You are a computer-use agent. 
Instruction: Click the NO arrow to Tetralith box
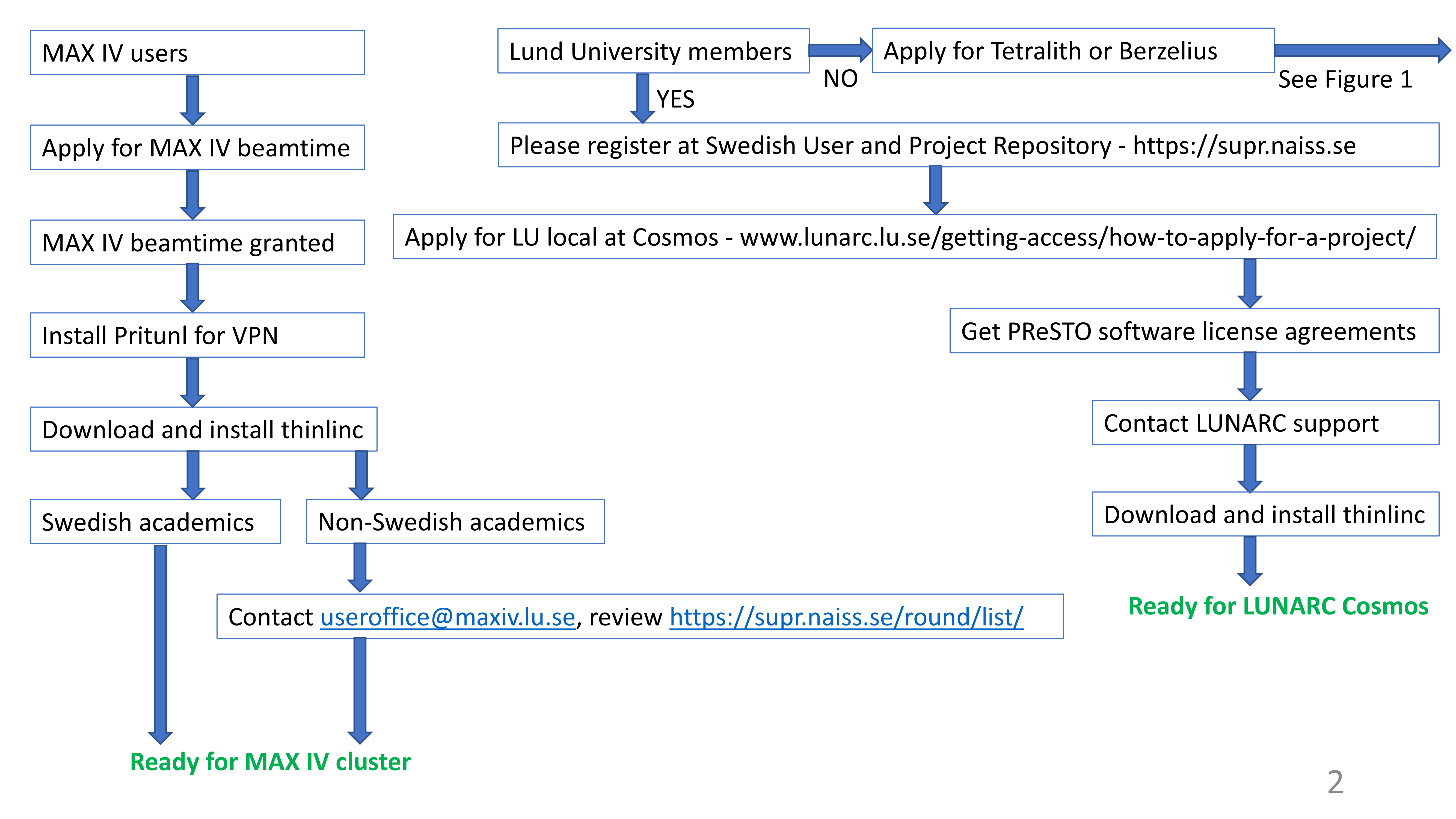point(839,50)
